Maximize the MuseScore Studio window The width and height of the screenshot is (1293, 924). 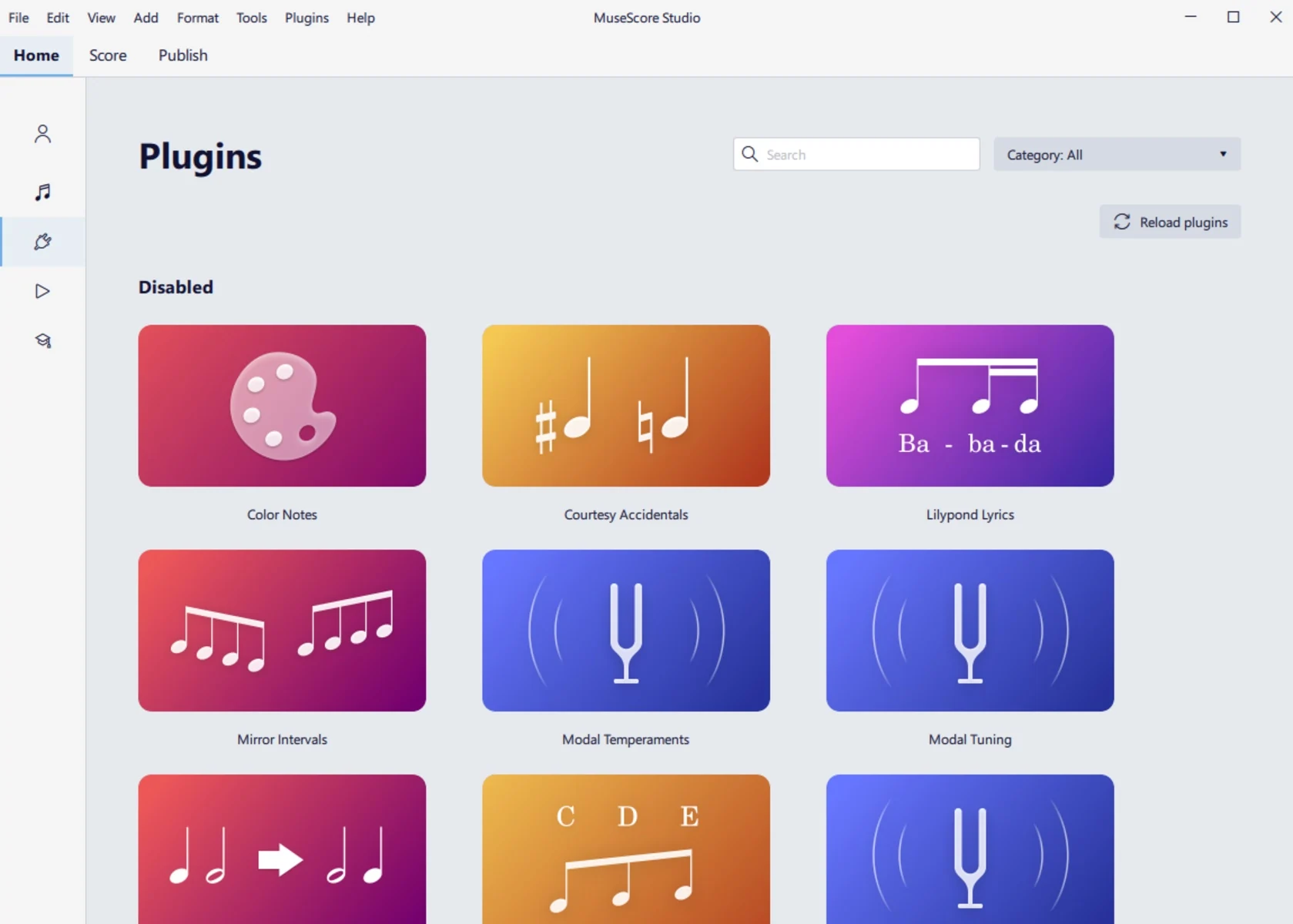click(x=1233, y=17)
